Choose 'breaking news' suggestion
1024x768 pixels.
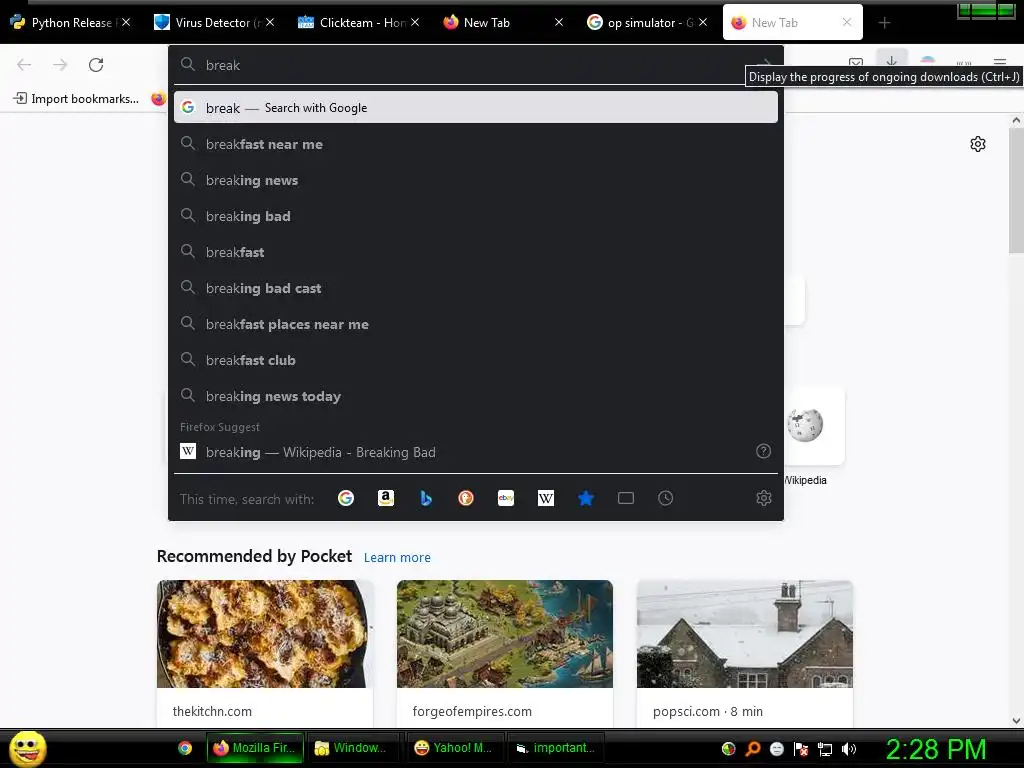[x=475, y=180]
